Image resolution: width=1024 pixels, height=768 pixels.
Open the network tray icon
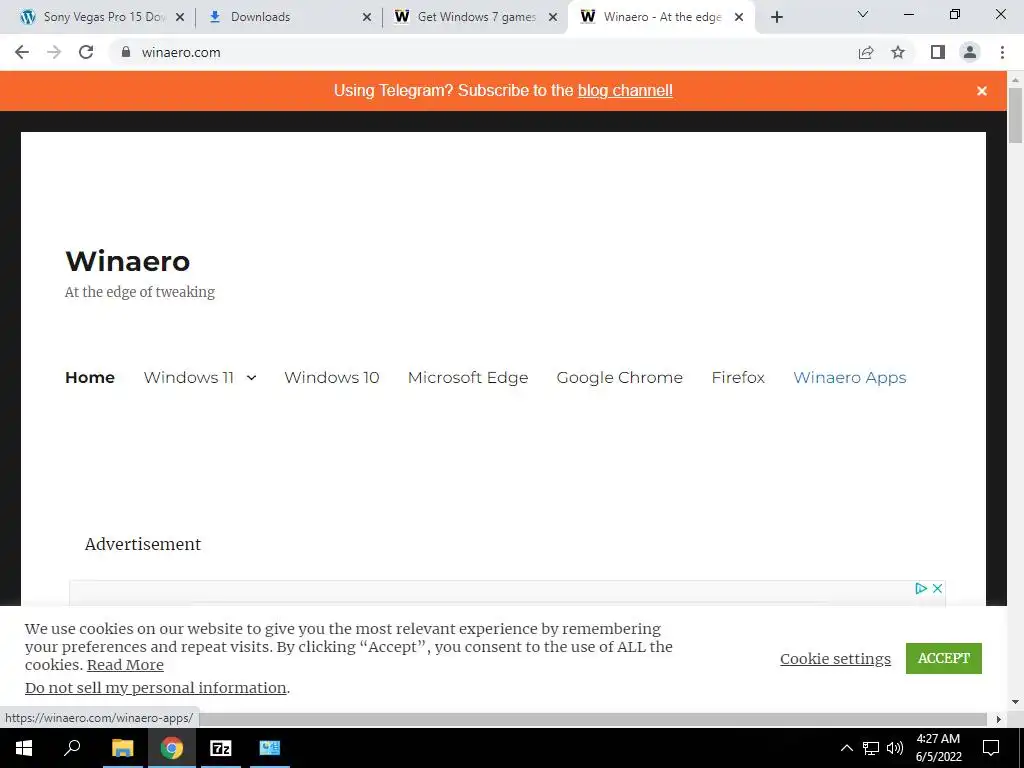pyautogui.click(x=871, y=748)
